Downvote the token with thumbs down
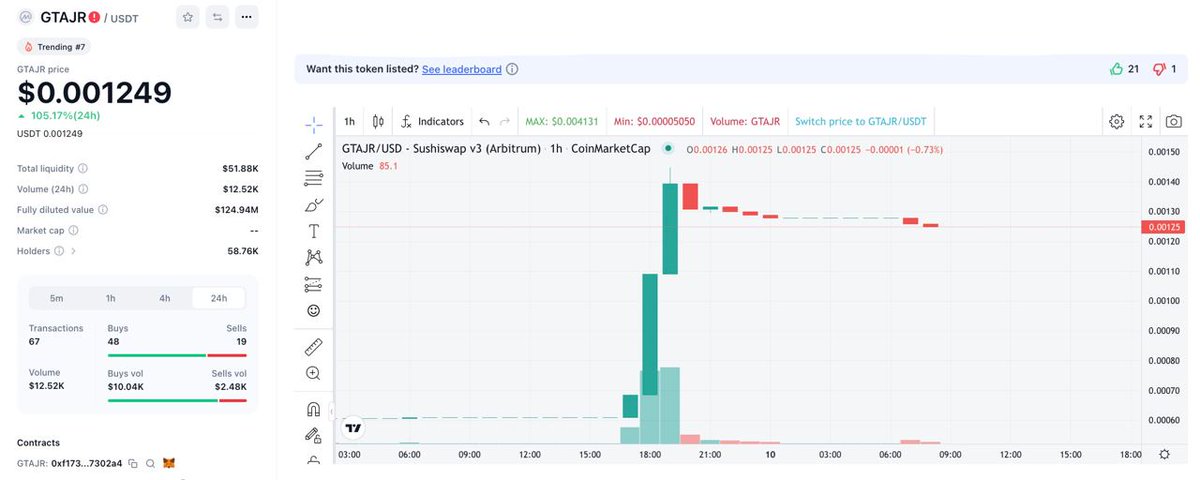Viewport: 1200px width, 480px height. pos(1160,69)
